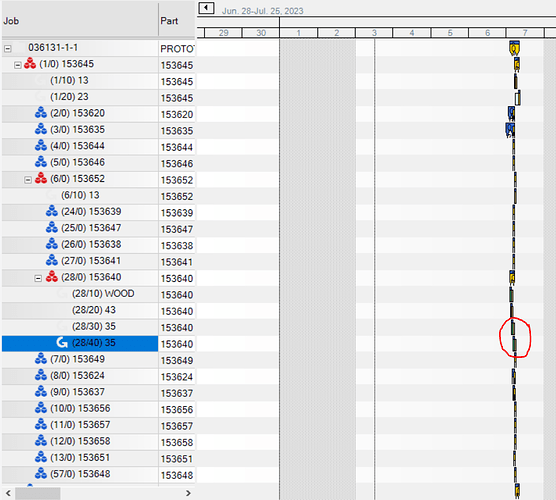Click the blue icon beside (10/0) 153656
The height and width of the screenshot is (500, 556).
(41, 408)
